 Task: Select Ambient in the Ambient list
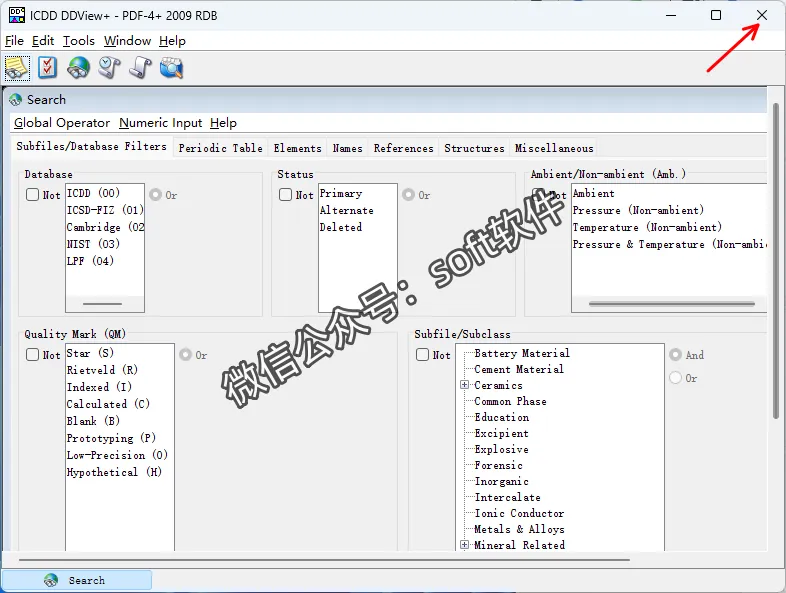[x=594, y=193]
